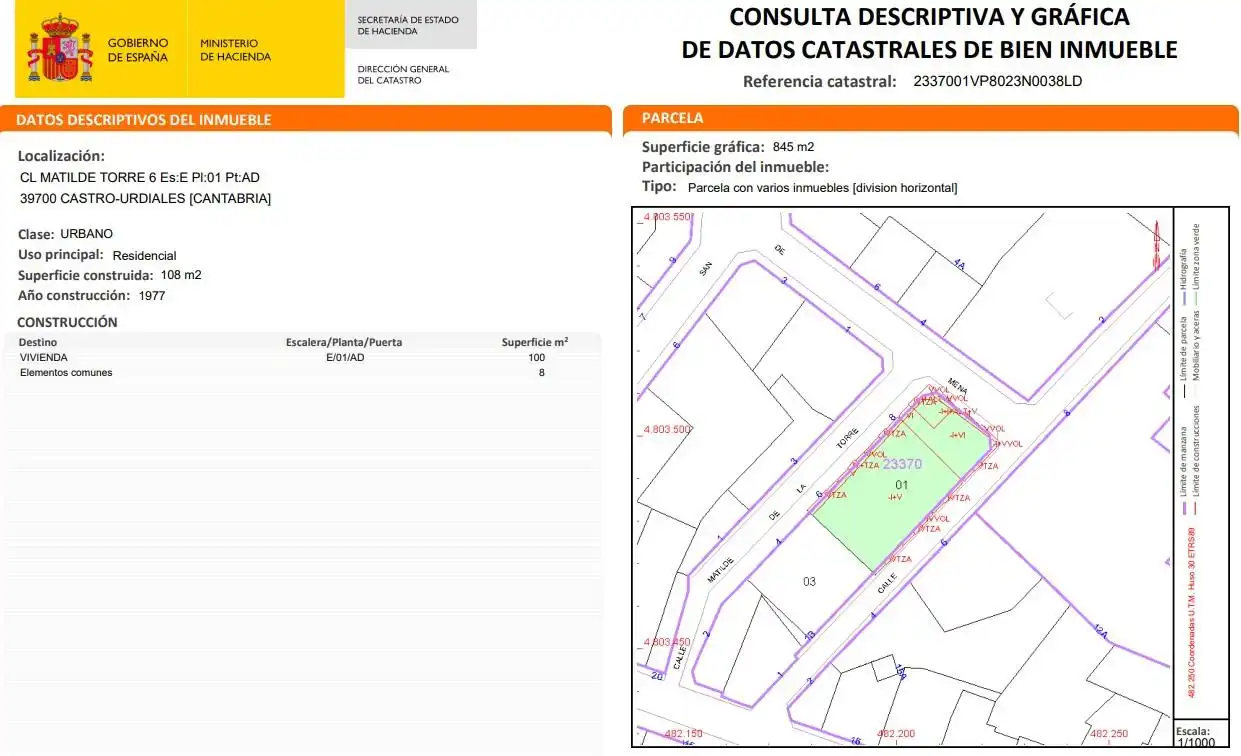Click the block number 23370 on map
Viewport: 1241px width, 756px height.
coord(903,464)
